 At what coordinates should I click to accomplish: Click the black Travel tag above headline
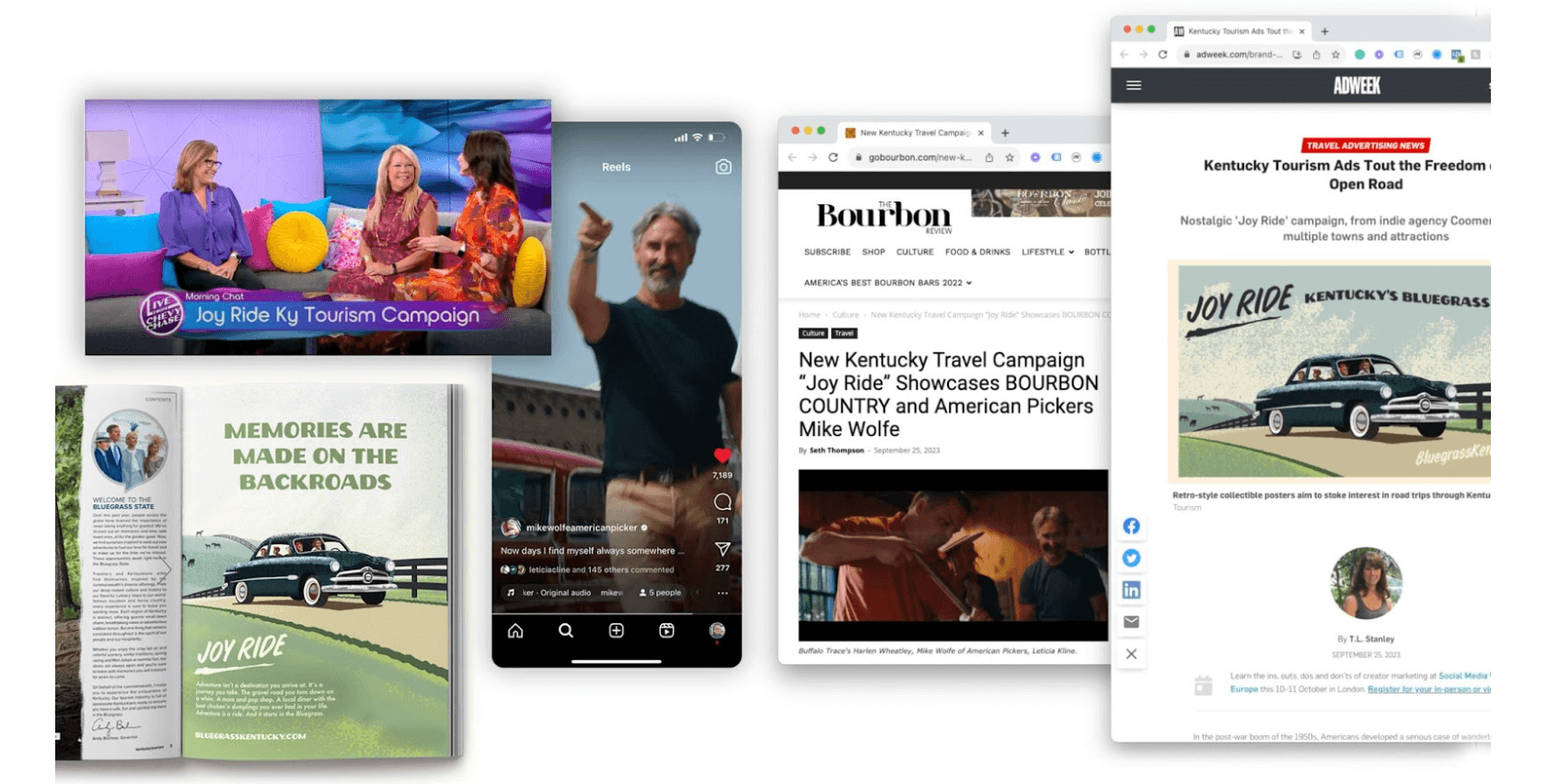point(844,333)
